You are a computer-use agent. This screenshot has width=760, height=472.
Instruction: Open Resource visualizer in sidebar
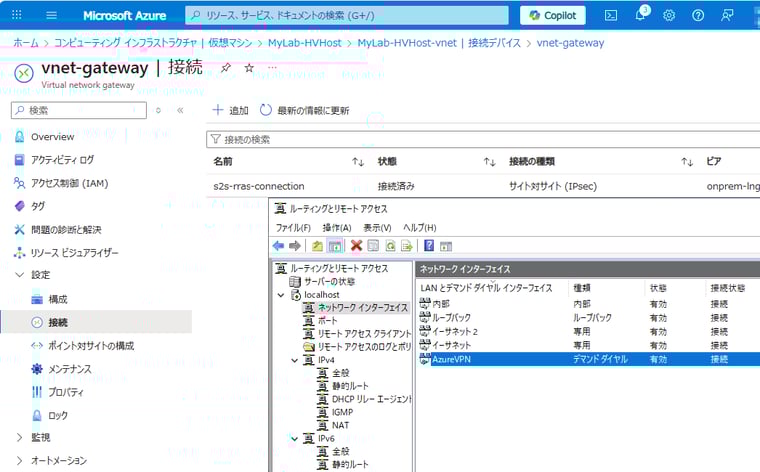point(74,252)
